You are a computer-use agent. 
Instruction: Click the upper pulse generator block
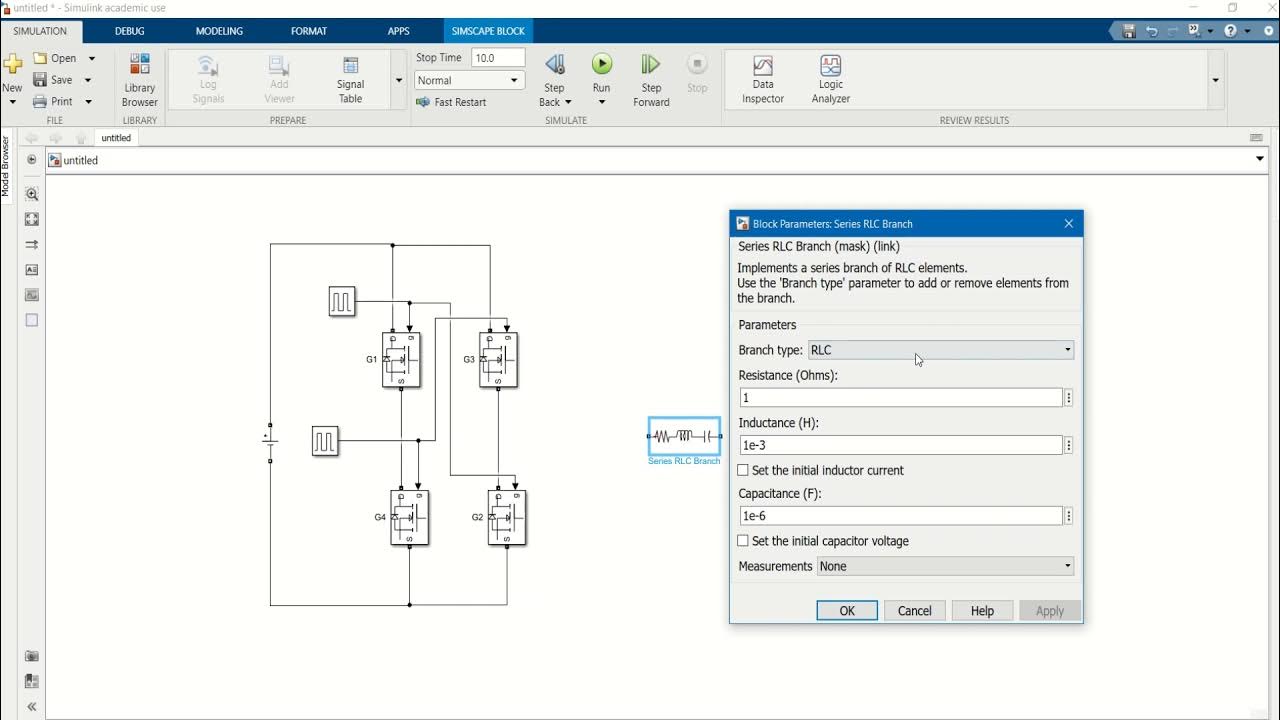pyautogui.click(x=342, y=301)
